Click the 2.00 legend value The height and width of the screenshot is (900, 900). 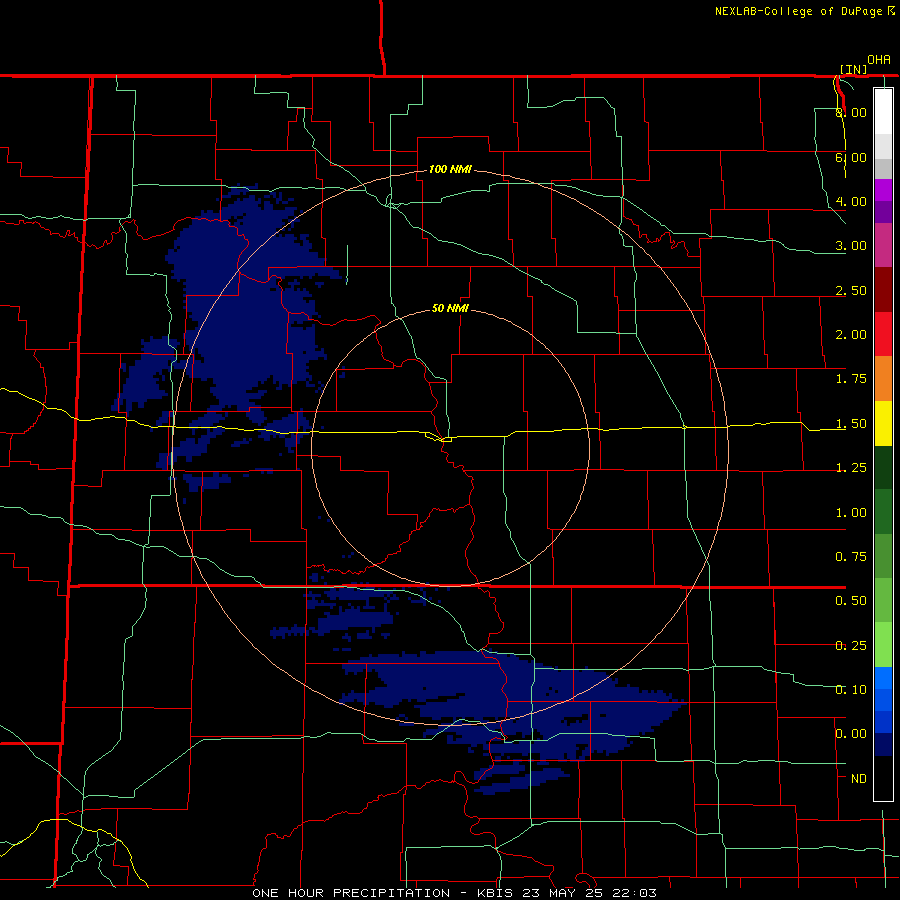(x=851, y=335)
